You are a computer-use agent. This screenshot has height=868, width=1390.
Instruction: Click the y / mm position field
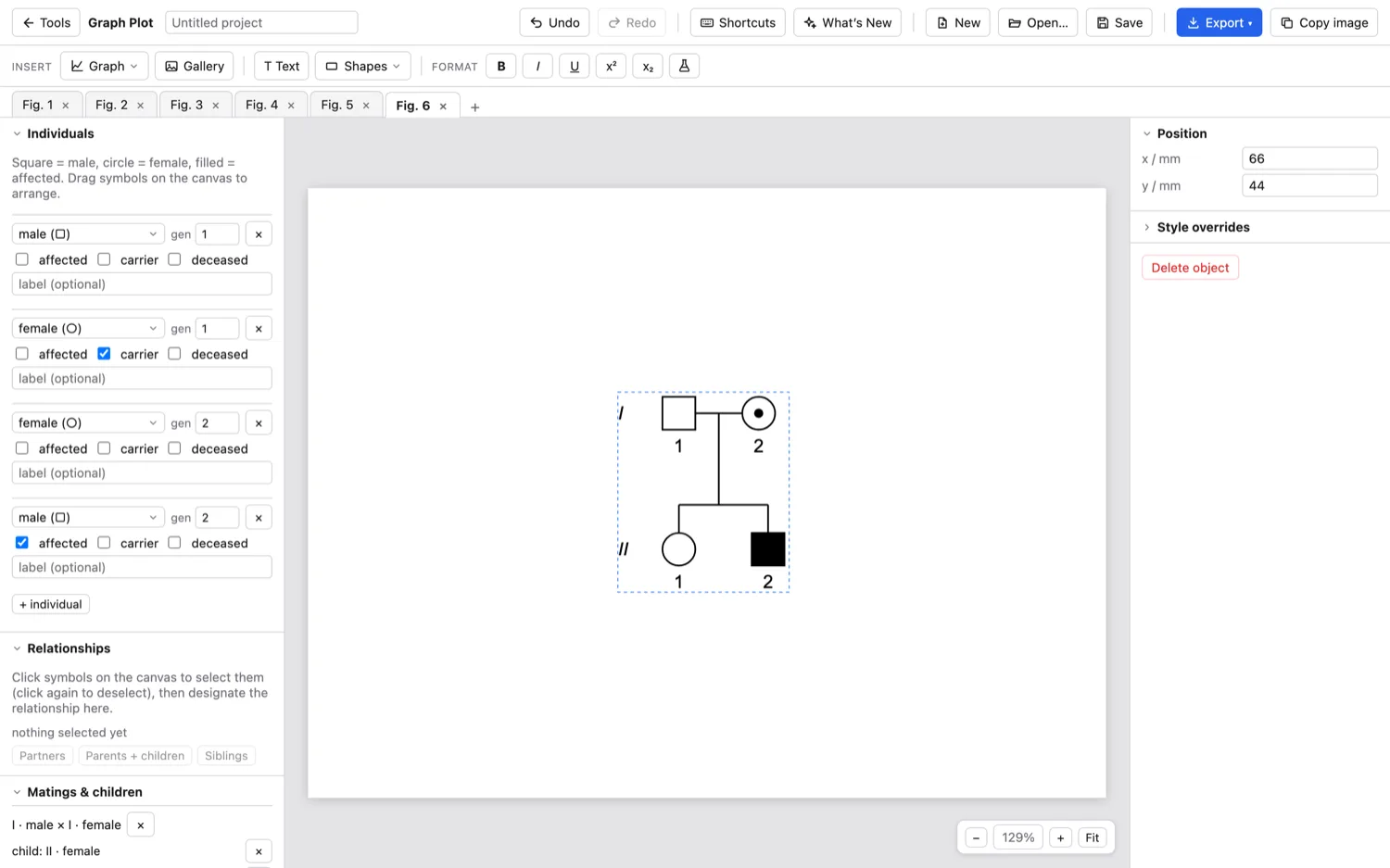(x=1309, y=185)
